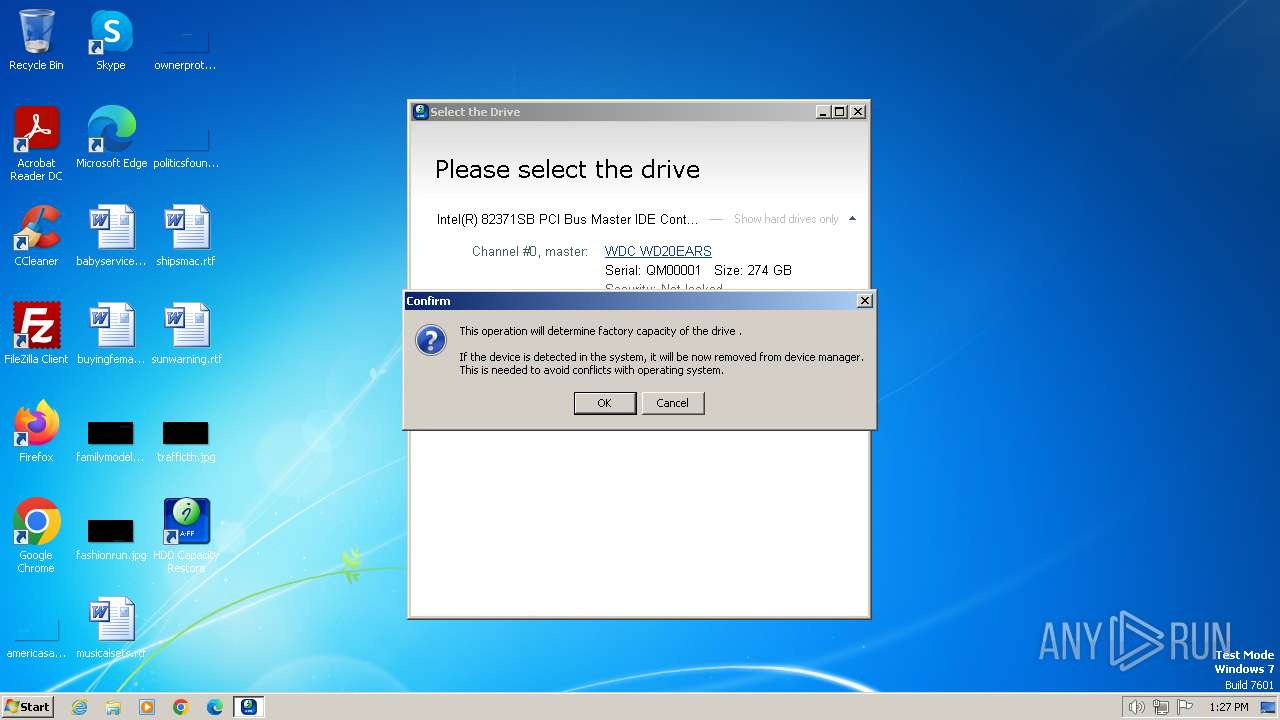Open Acrobat Reader DC shortcut
Viewport: 1280px width, 720px height.
point(36,144)
